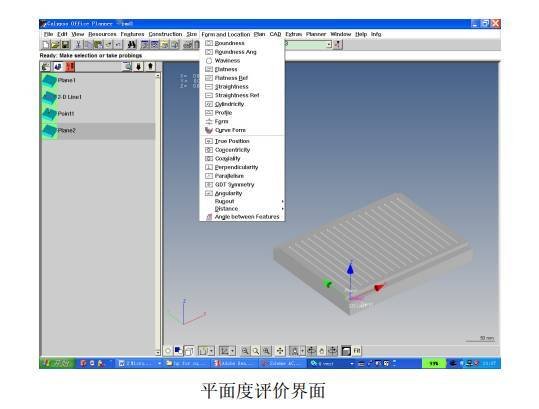Click the up arrow icon above feature list
The height and width of the screenshot is (409, 539).
click(150, 66)
